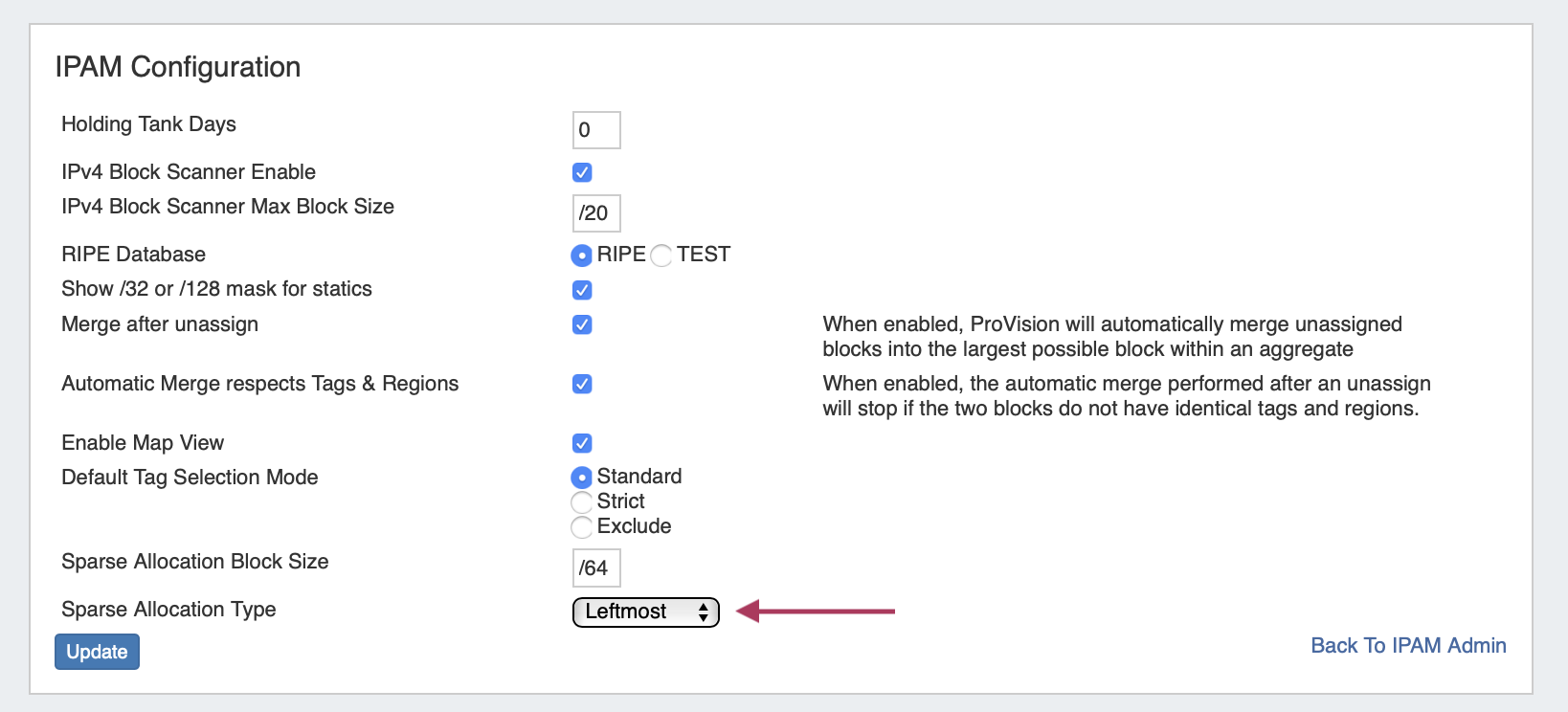Screen dimensions: 1568x712
Task: Disable the Merge after unassign checkbox
Action: coord(582,324)
